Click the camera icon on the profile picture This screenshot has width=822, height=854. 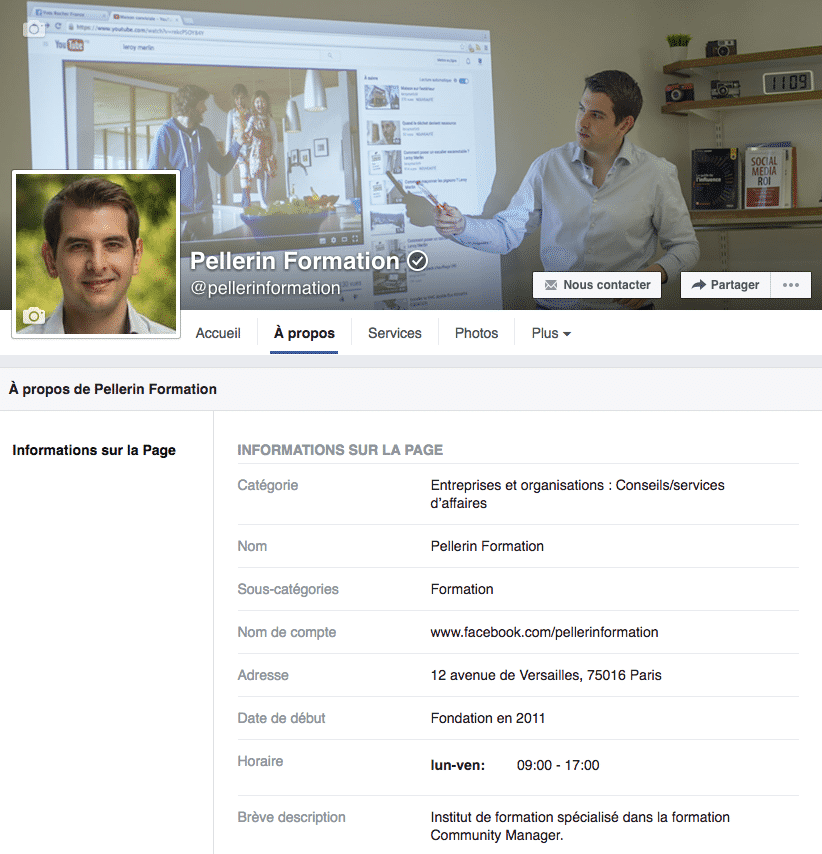coord(34,315)
